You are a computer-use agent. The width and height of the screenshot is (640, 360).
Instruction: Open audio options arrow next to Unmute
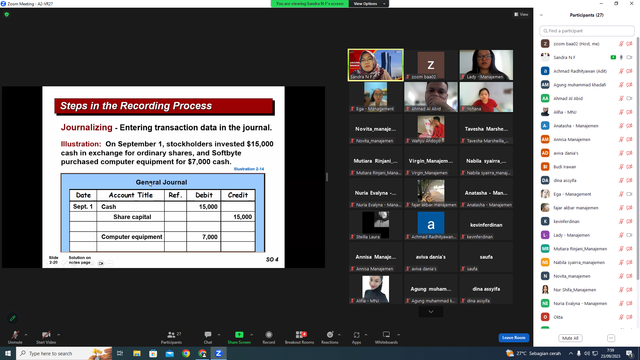click(26, 335)
